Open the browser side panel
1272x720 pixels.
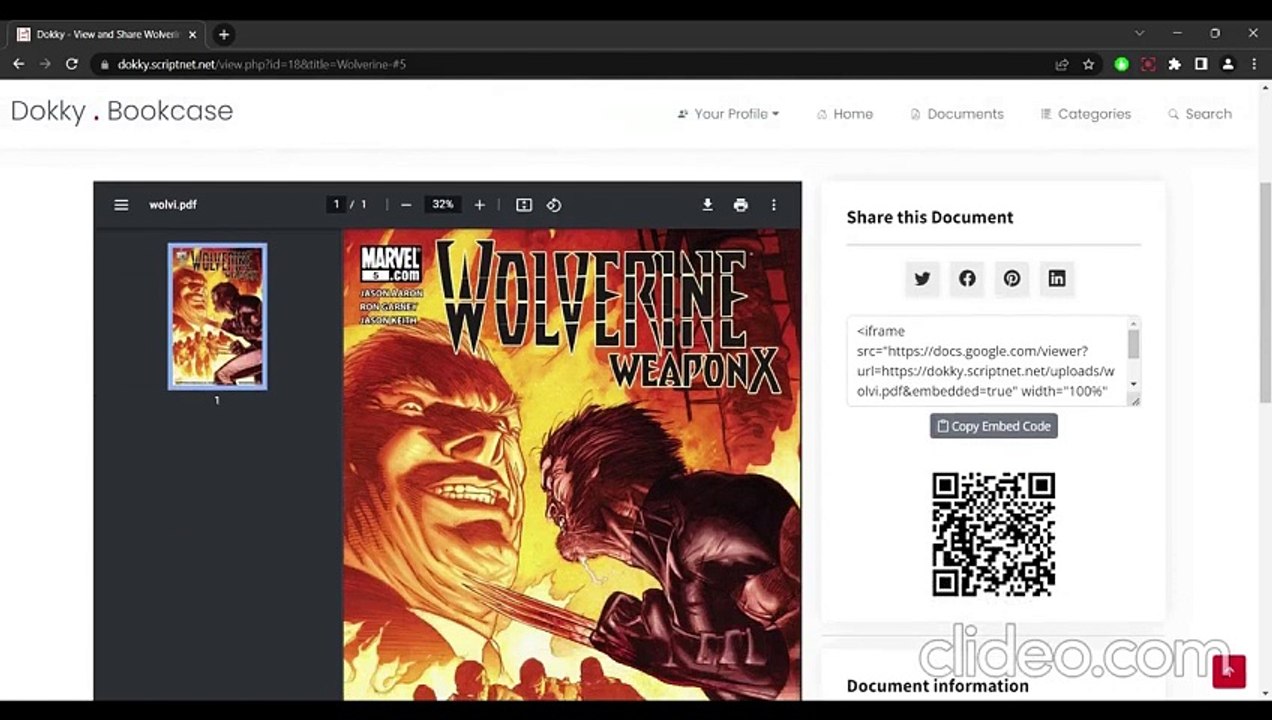pos(1201,64)
